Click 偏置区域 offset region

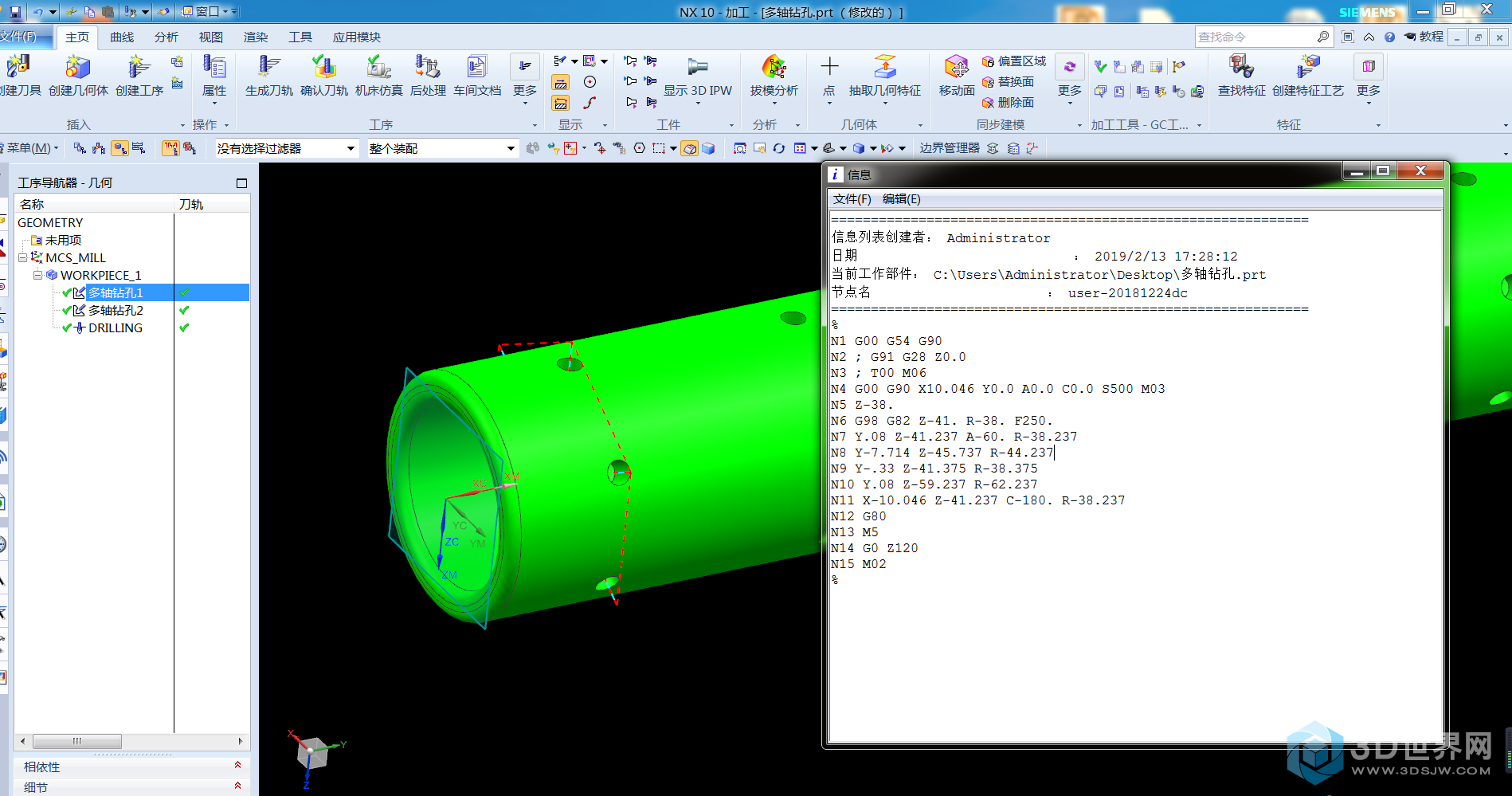click(1014, 61)
